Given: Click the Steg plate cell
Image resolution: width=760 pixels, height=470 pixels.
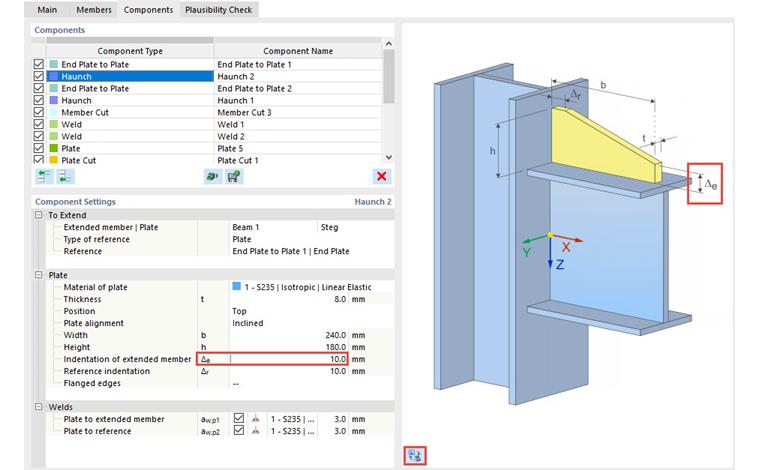Looking at the screenshot, I should (356, 227).
